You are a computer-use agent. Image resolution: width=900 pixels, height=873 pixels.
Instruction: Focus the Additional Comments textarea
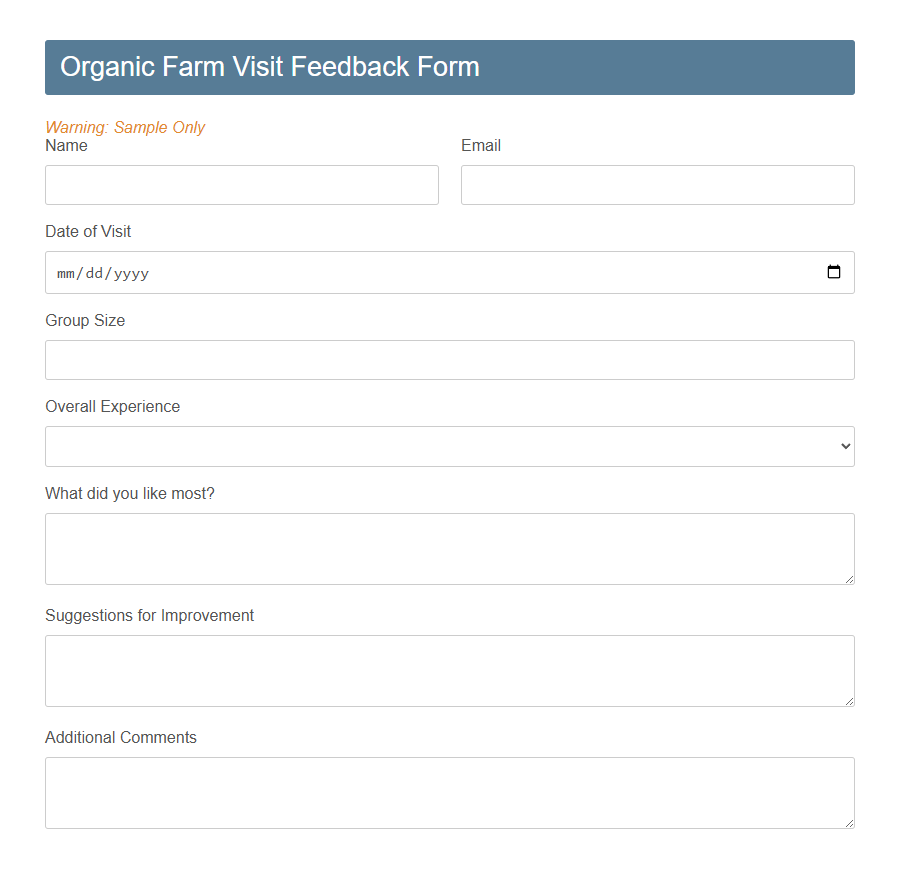click(x=450, y=792)
